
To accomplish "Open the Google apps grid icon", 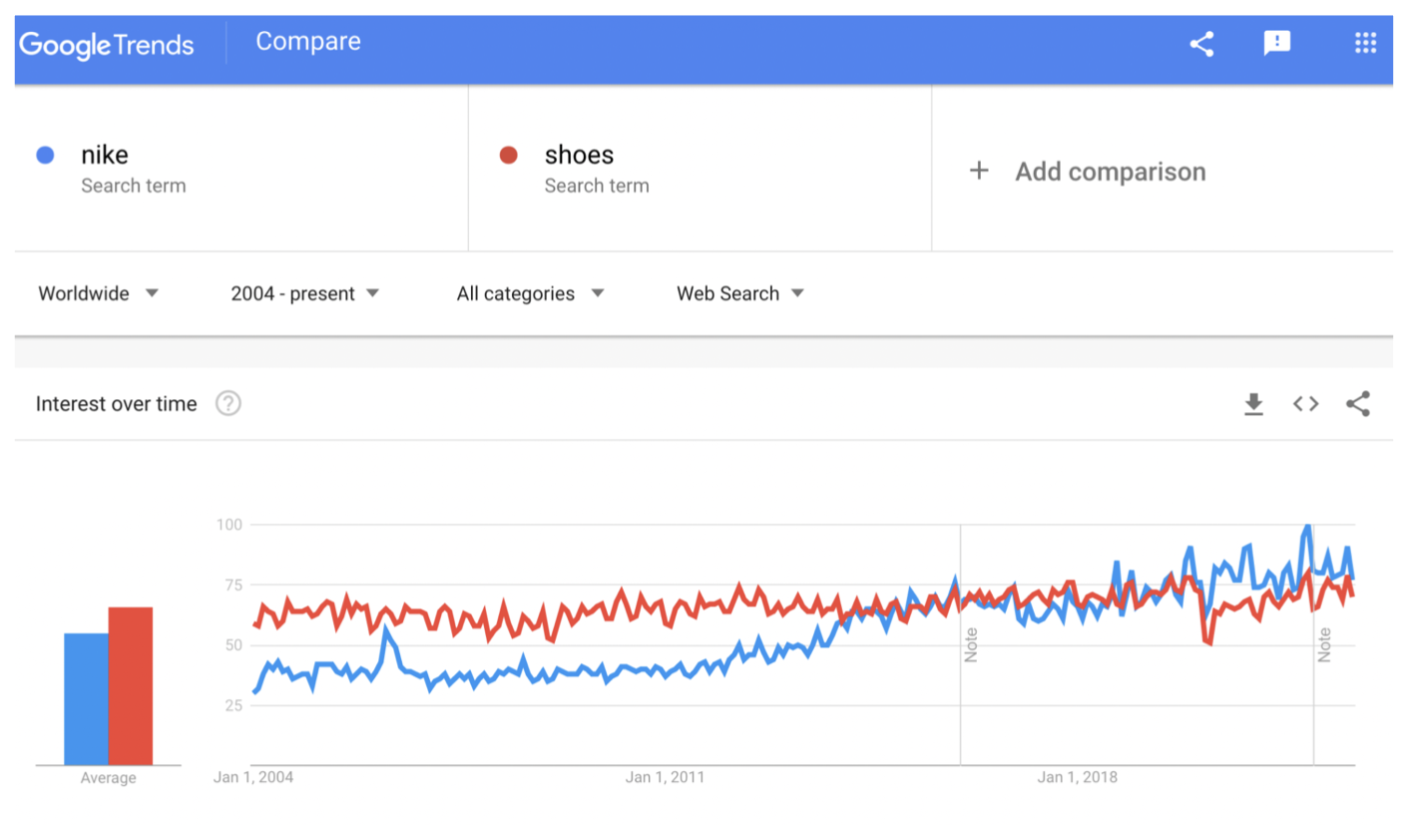I will coord(1365,43).
